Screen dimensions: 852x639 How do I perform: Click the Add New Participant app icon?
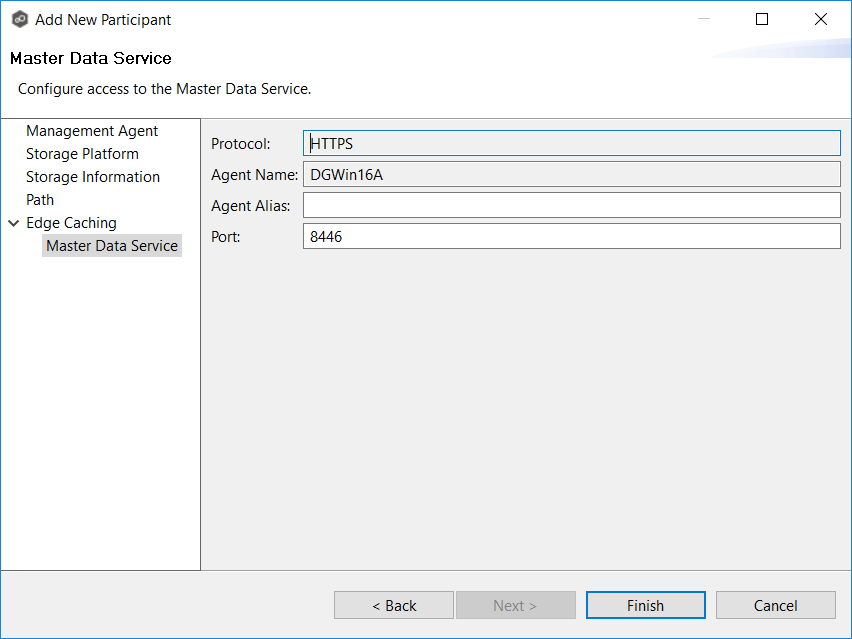(19, 20)
